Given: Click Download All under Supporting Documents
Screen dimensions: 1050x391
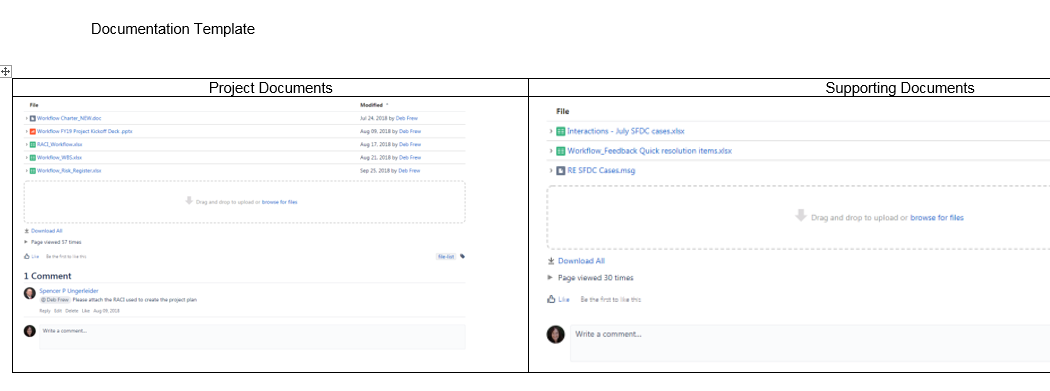Looking at the screenshot, I should 581,260.
